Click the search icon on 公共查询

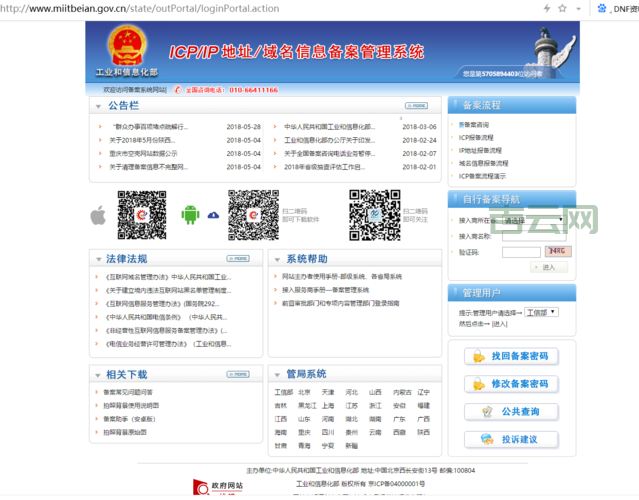(x=487, y=412)
